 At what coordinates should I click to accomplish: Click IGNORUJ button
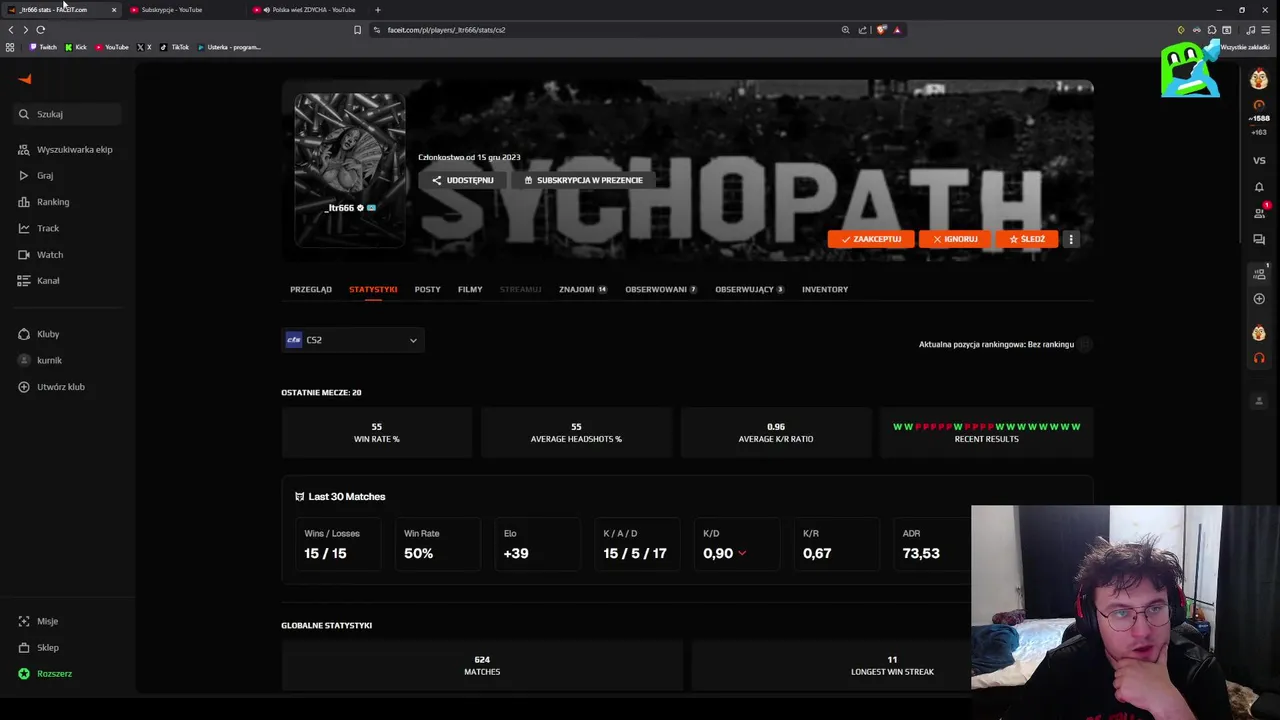tap(955, 239)
